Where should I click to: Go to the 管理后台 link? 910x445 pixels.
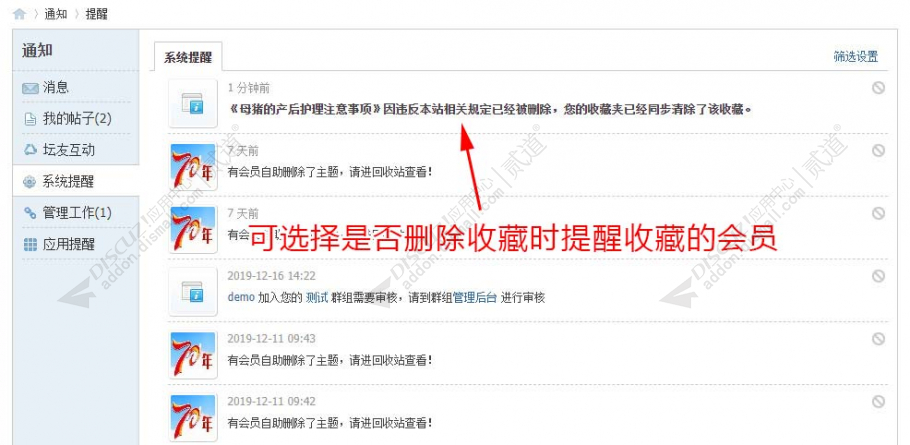[x=475, y=298]
